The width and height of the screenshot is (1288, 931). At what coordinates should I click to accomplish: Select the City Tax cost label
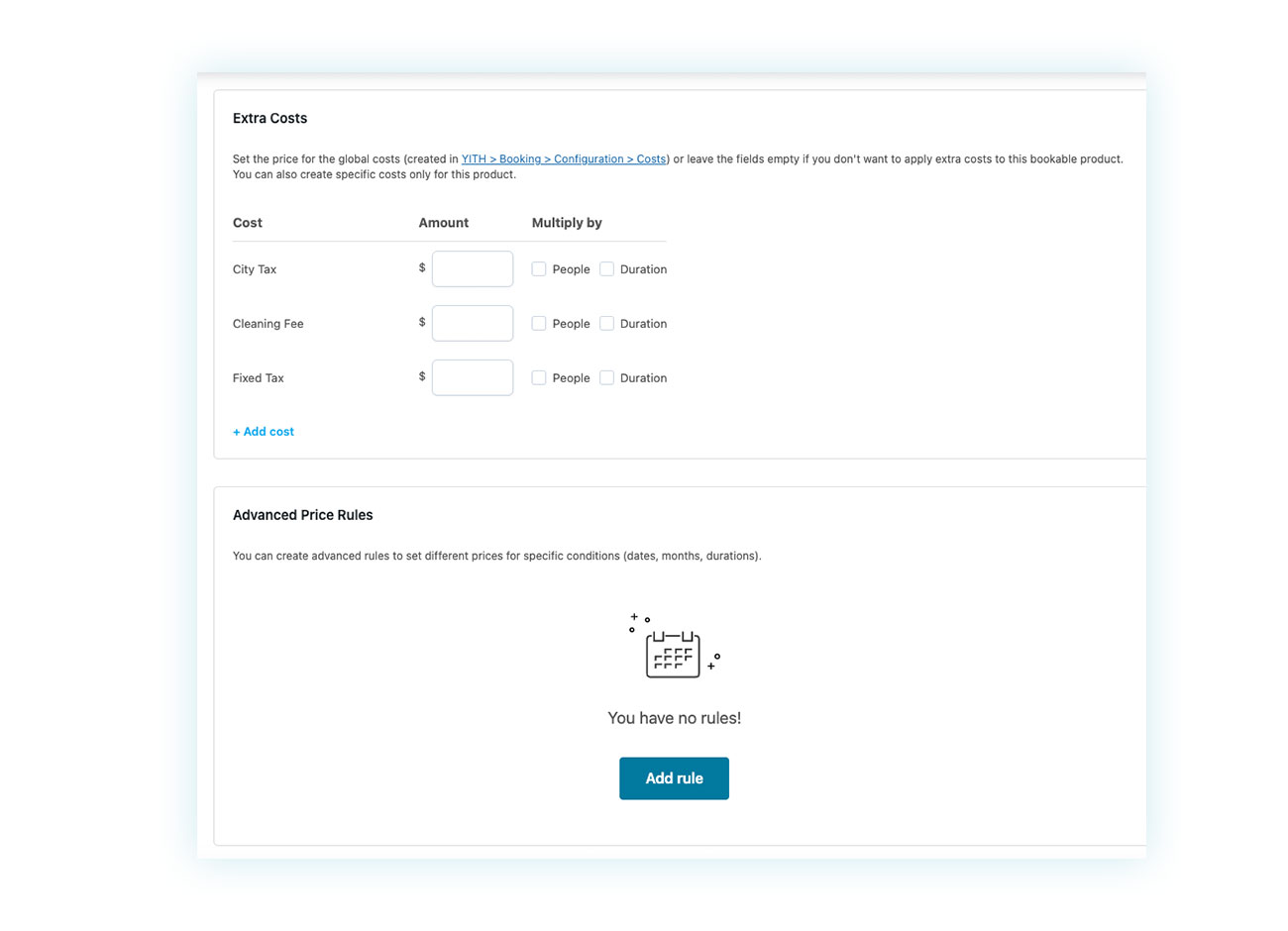[x=255, y=269]
